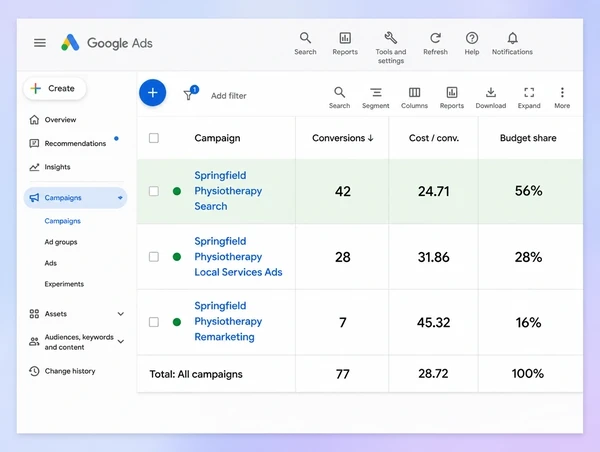Image resolution: width=600 pixels, height=452 pixels.
Task: Open Springfield Physiotherapy Search campaign link
Action: (228, 191)
